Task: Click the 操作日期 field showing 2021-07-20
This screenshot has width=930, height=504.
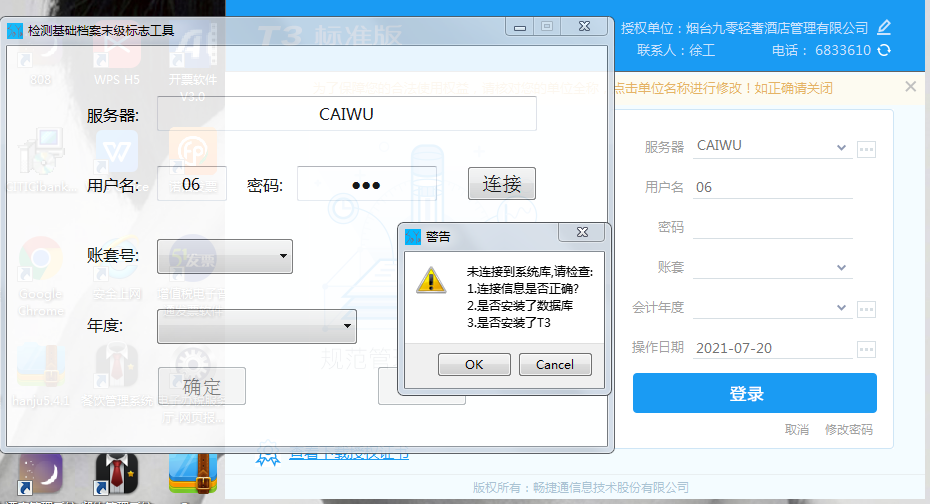Action: coord(772,348)
